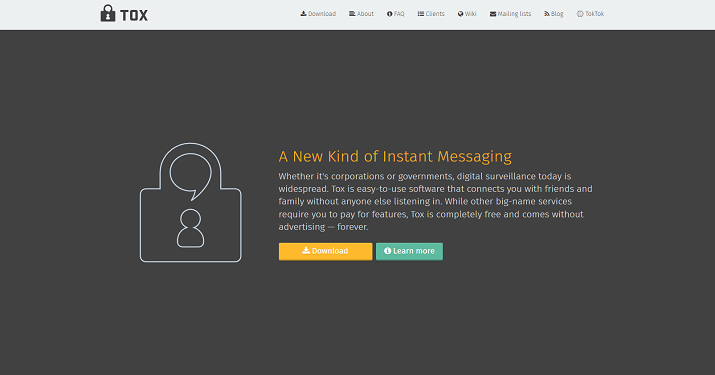This screenshot has height=375, width=715.
Task: Click the Tox padlock logo icon
Action: pos(108,13)
